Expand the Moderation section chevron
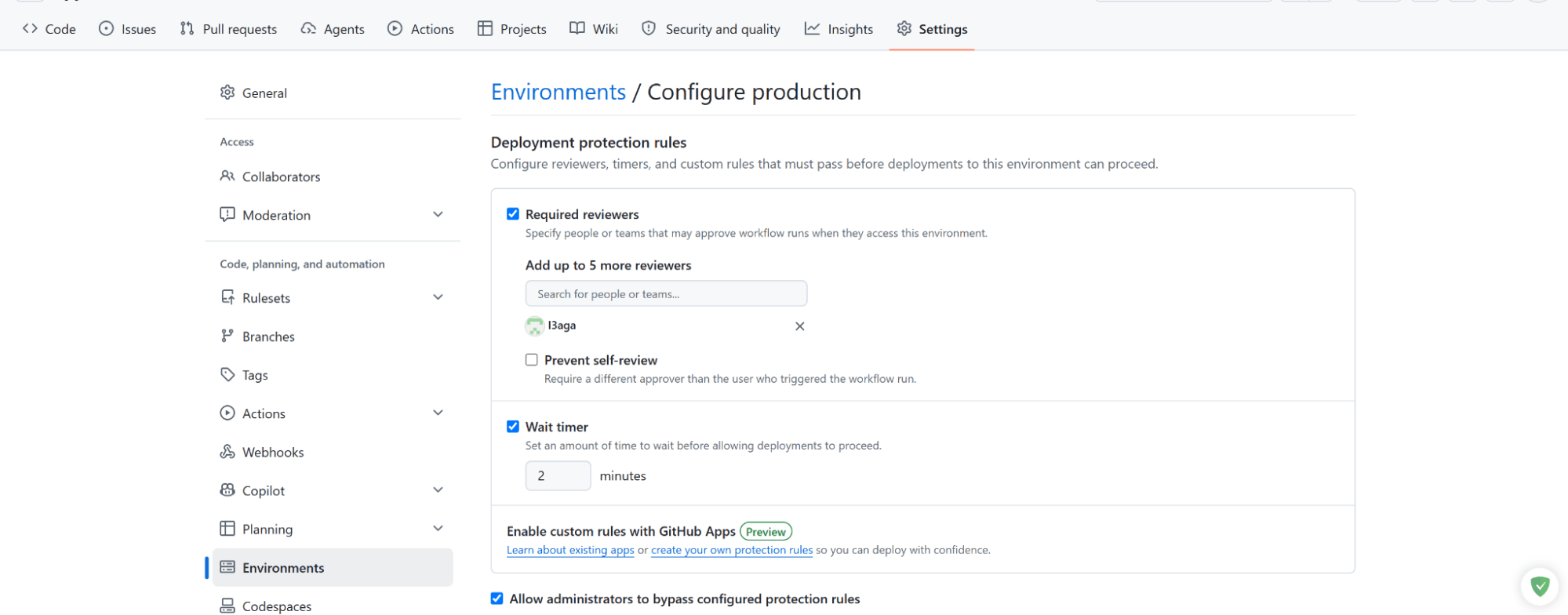 click(438, 215)
